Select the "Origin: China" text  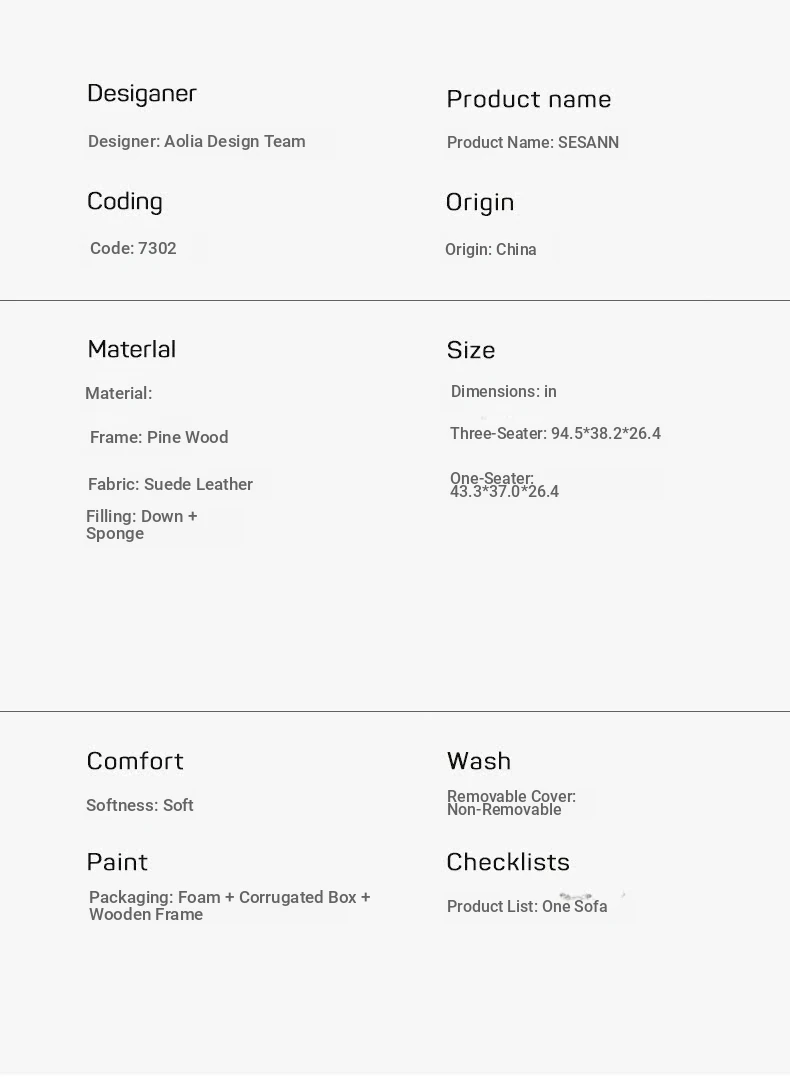[491, 249]
